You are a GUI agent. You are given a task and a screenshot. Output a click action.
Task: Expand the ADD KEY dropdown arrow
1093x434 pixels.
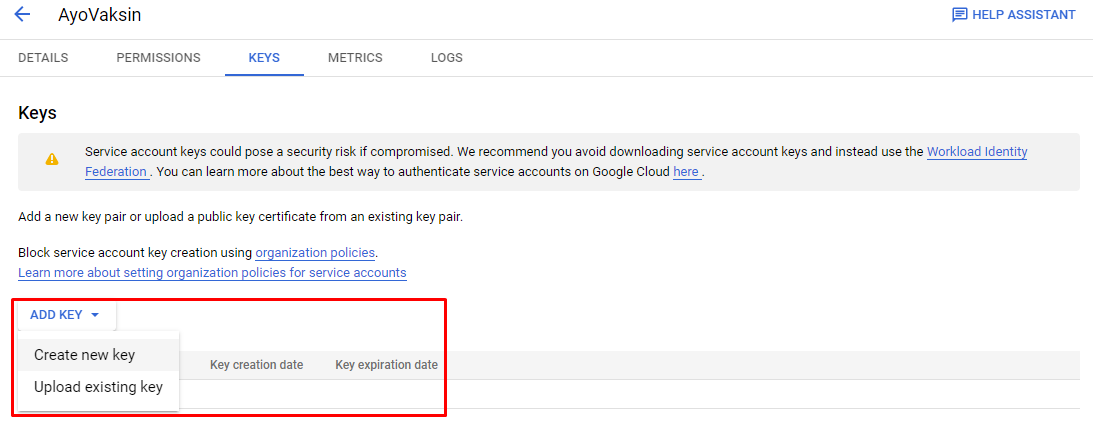pos(95,315)
